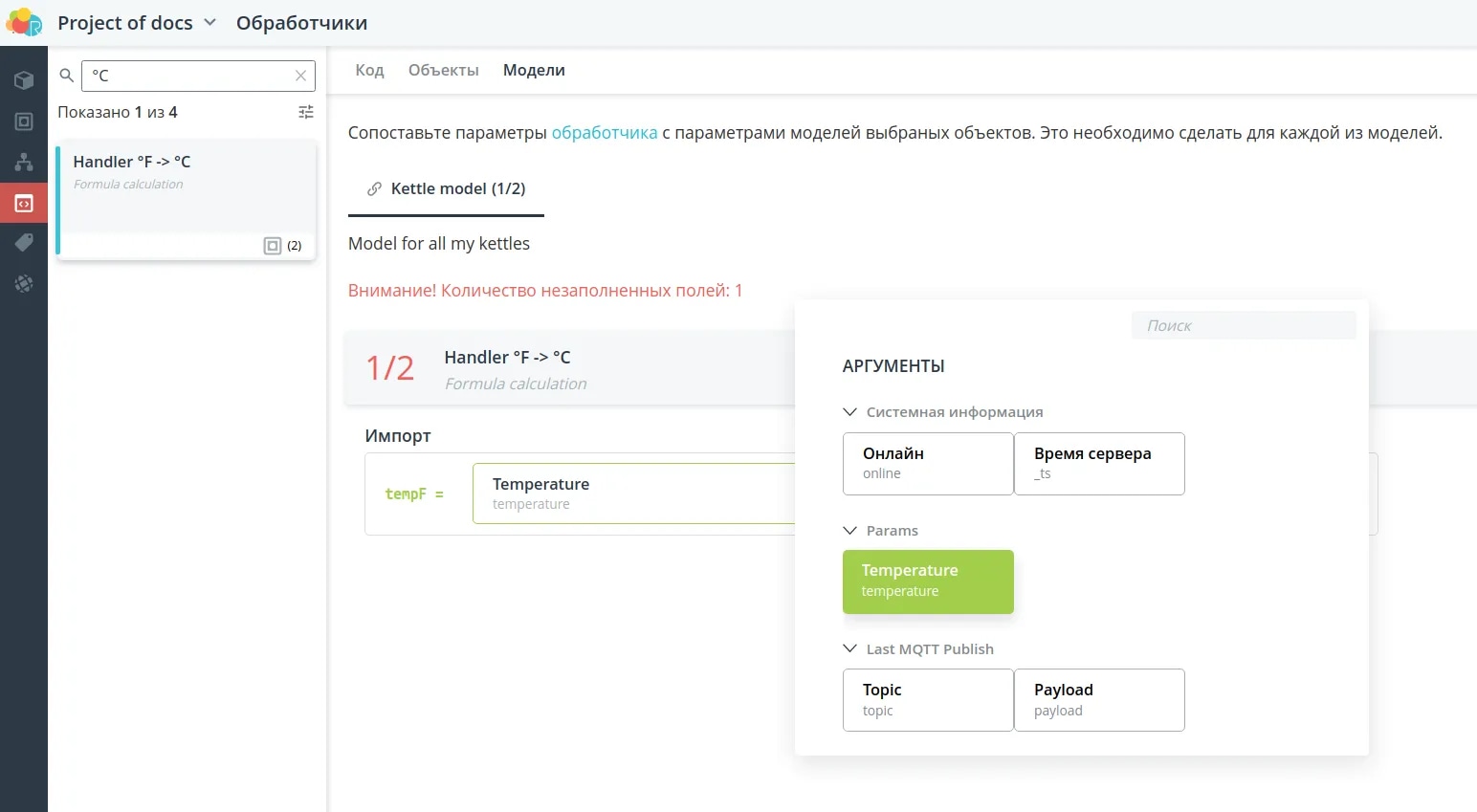The height and width of the screenshot is (812, 1477).
Task: Choose the Онлайн argument
Action: pyautogui.click(x=928, y=464)
